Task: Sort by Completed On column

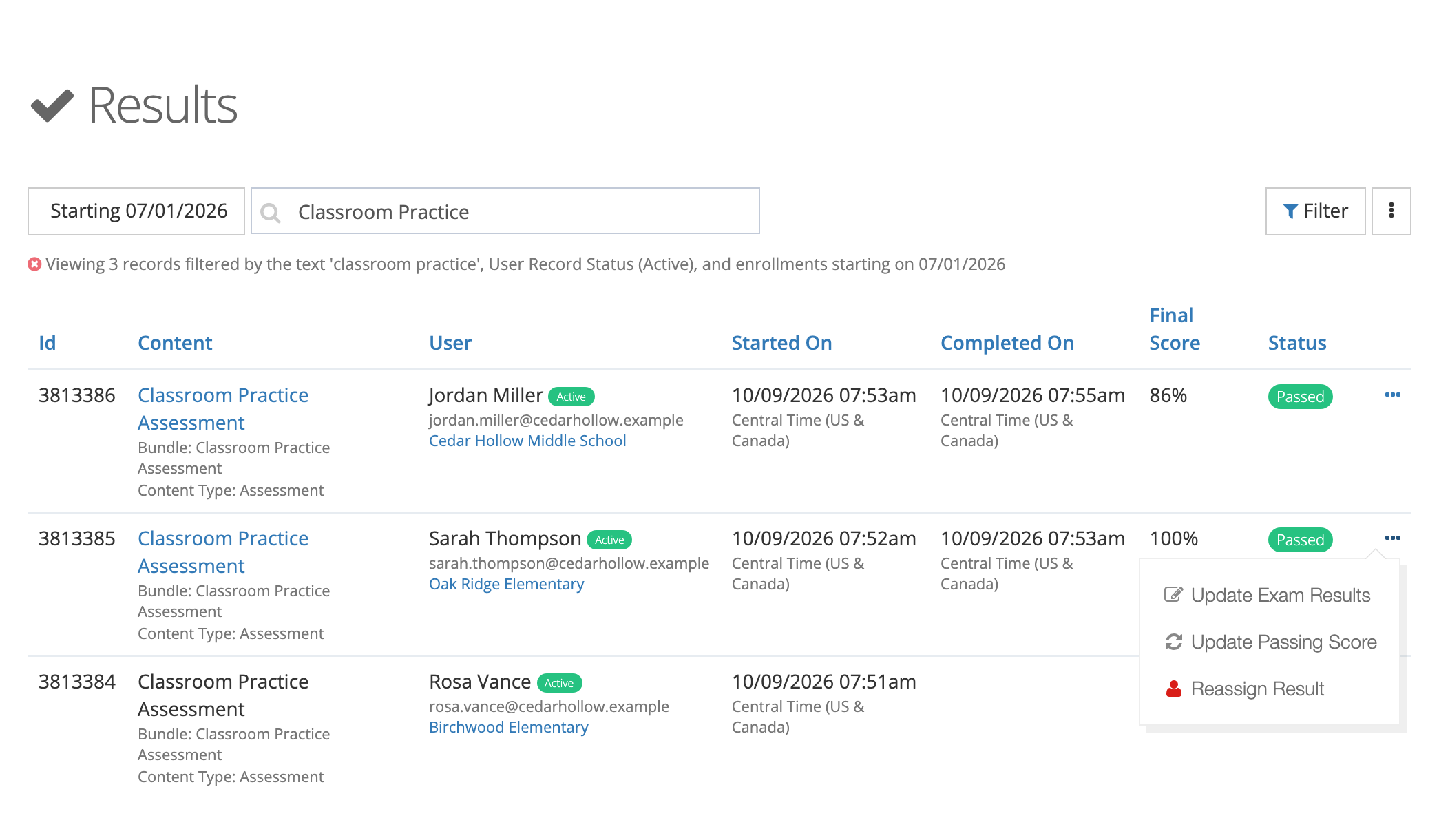Action: coord(1007,343)
